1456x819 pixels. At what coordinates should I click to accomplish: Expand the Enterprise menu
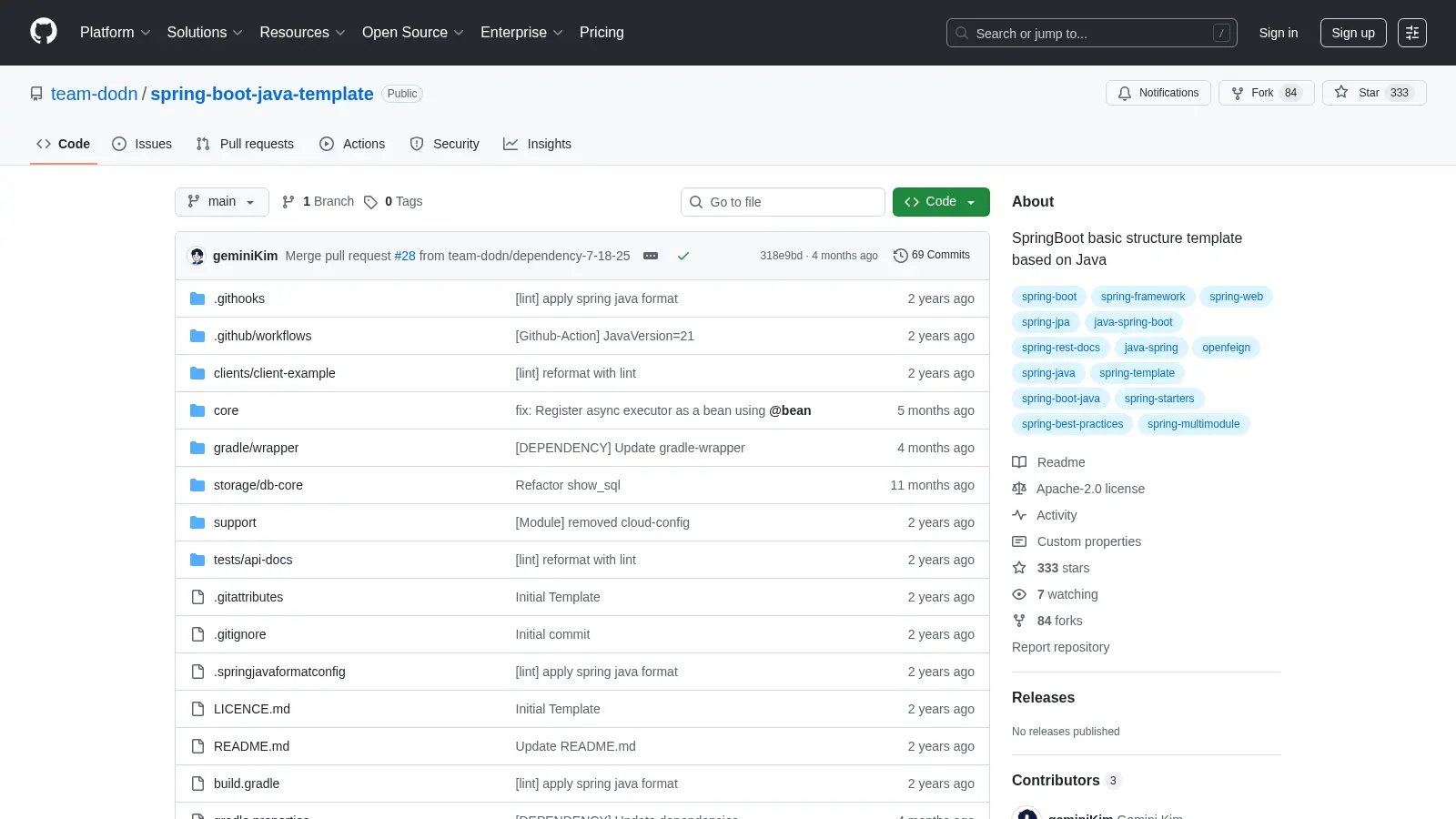tap(521, 33)
